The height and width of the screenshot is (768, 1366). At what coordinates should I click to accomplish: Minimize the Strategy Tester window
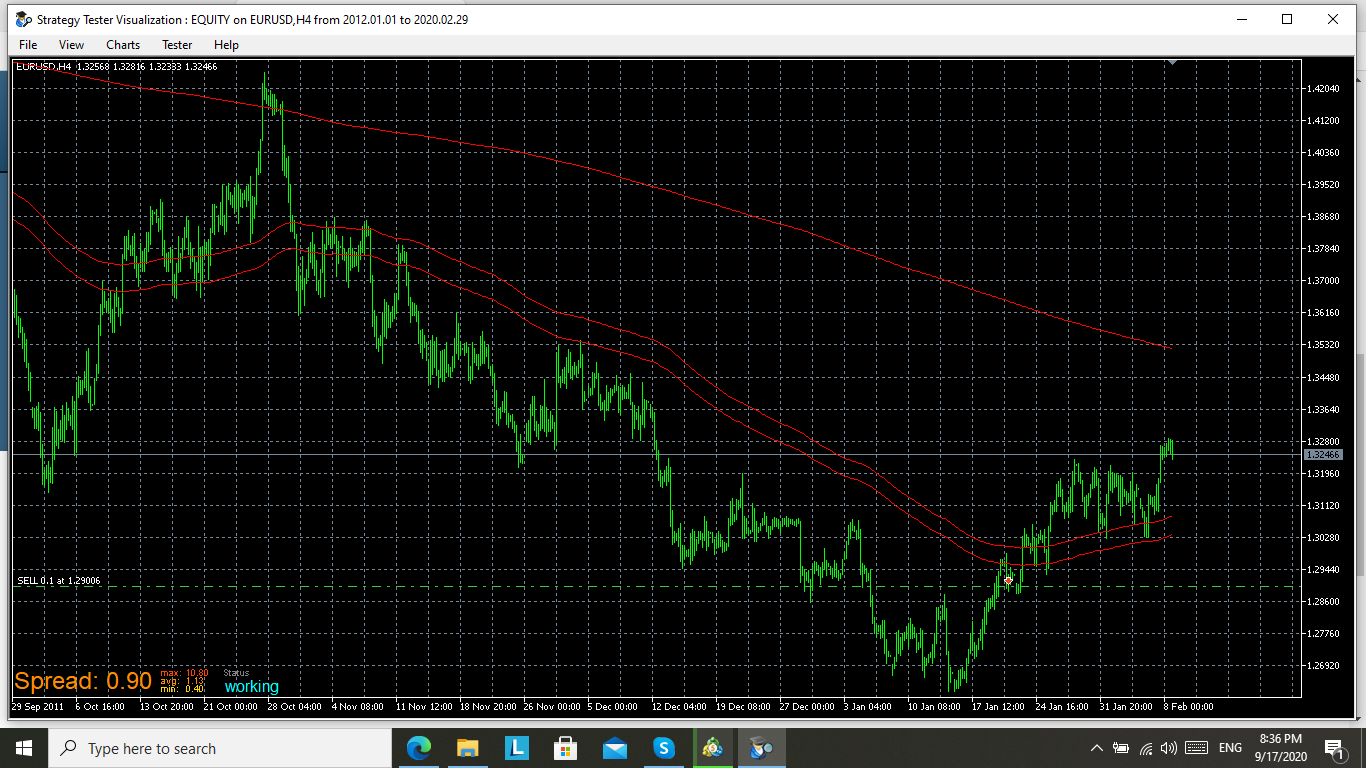tap(1243, 19)
